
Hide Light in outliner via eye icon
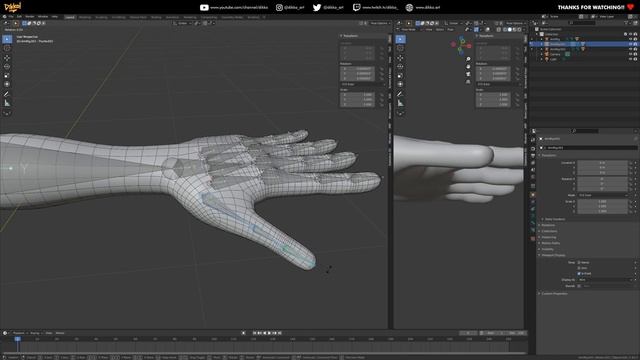[630, 59]
